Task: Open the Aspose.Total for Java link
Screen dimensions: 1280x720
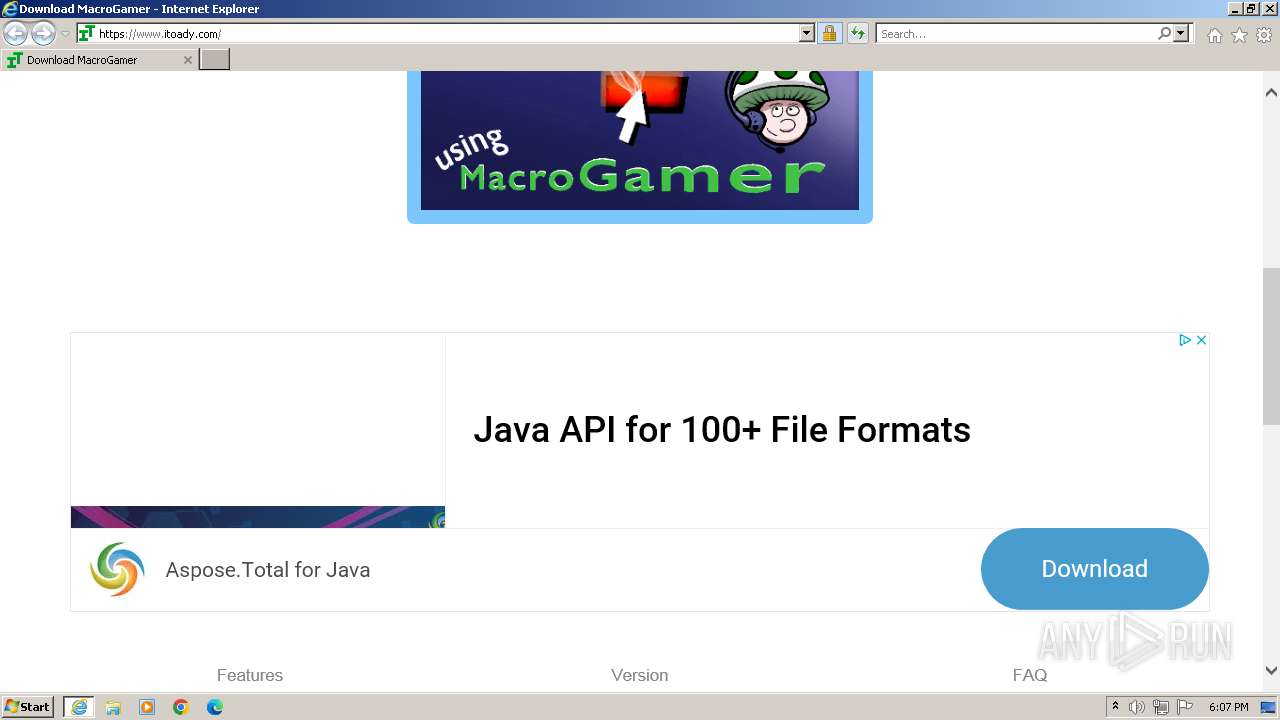Action: pos(268,570)
